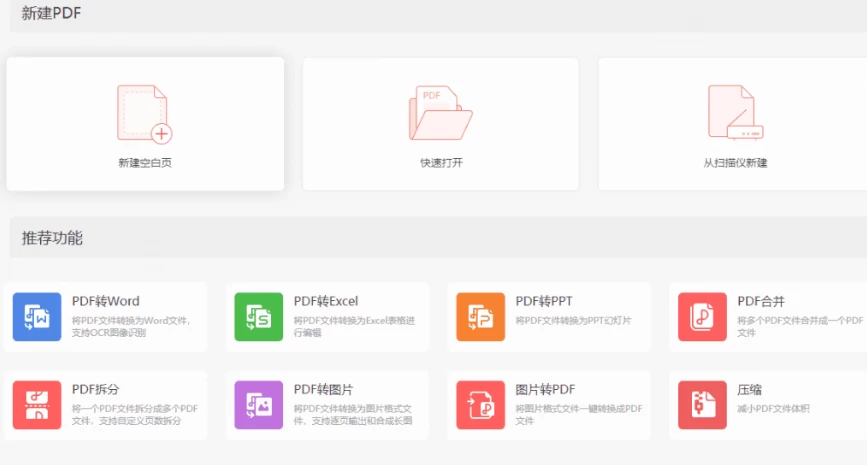Click description about one-click image conversion
867x465 pixels.
[579, 414]
